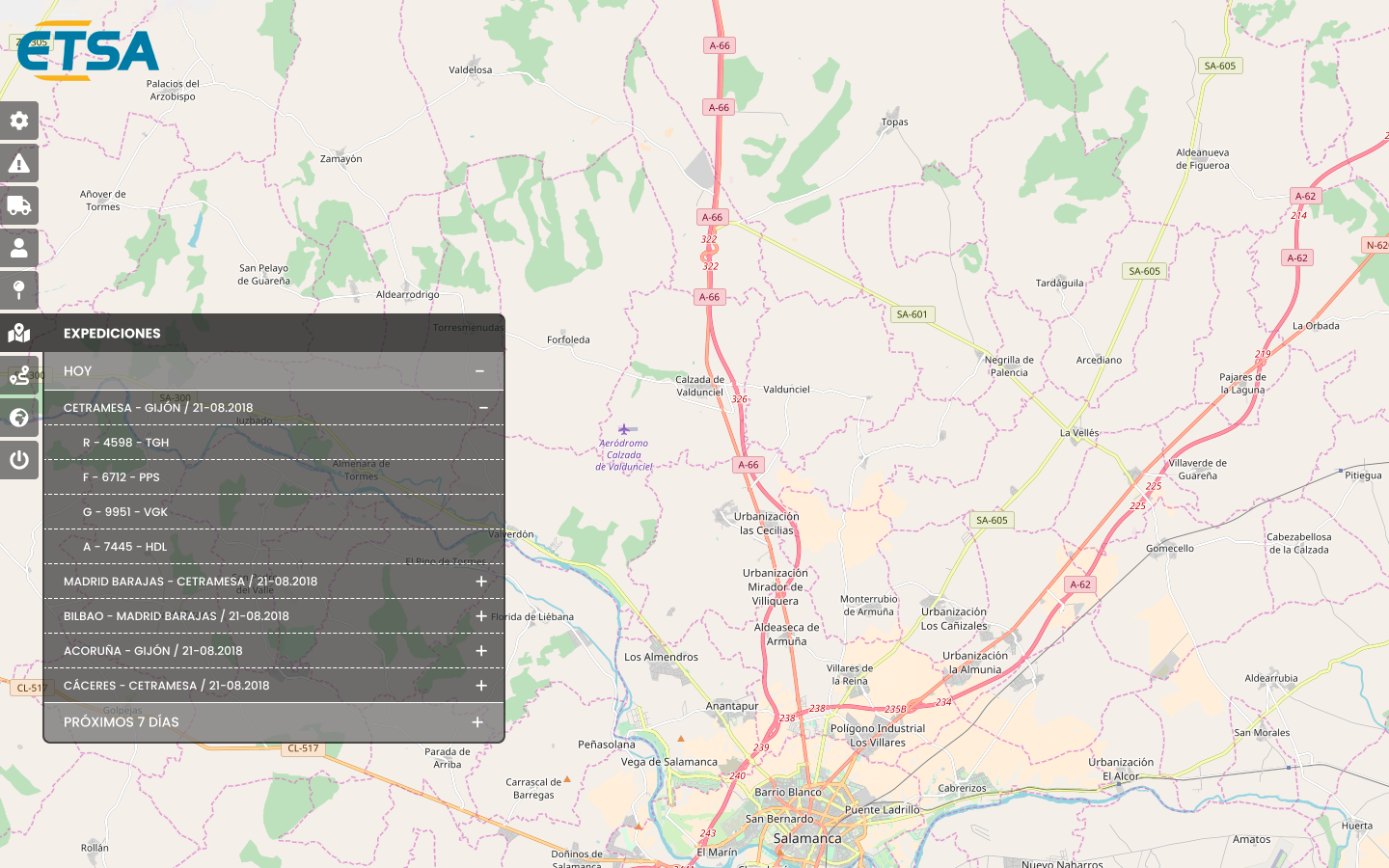Click the Aeródromo Calzada de Valdunciel marker
This screenshot has width=1389, height=868.
tap(625, 429)
